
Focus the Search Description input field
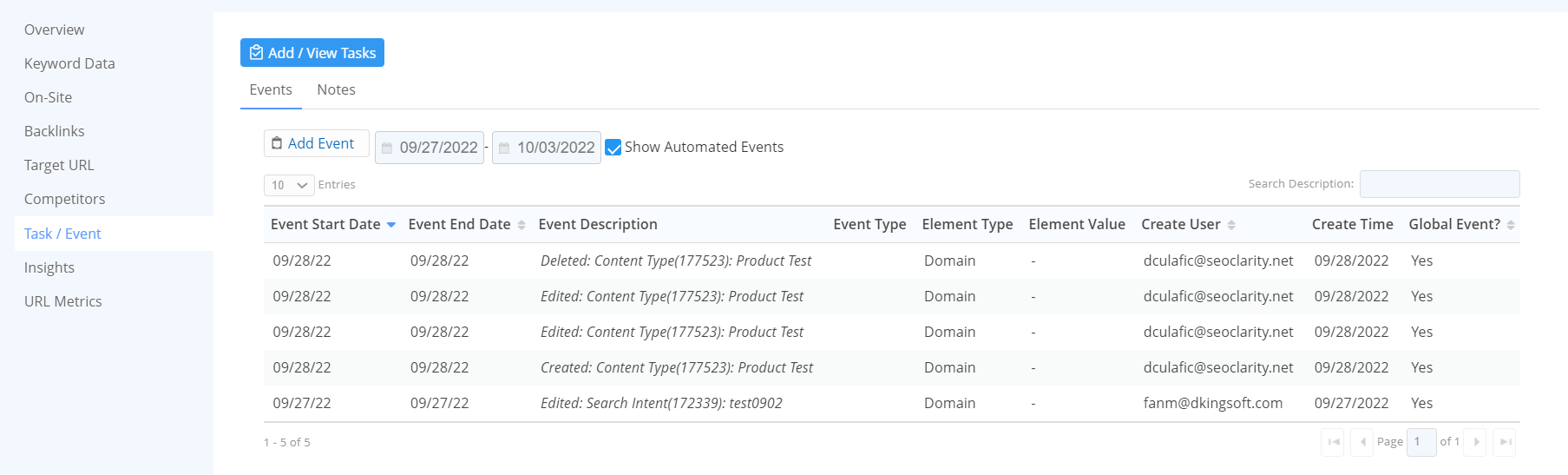click(x=1439, y=184)
